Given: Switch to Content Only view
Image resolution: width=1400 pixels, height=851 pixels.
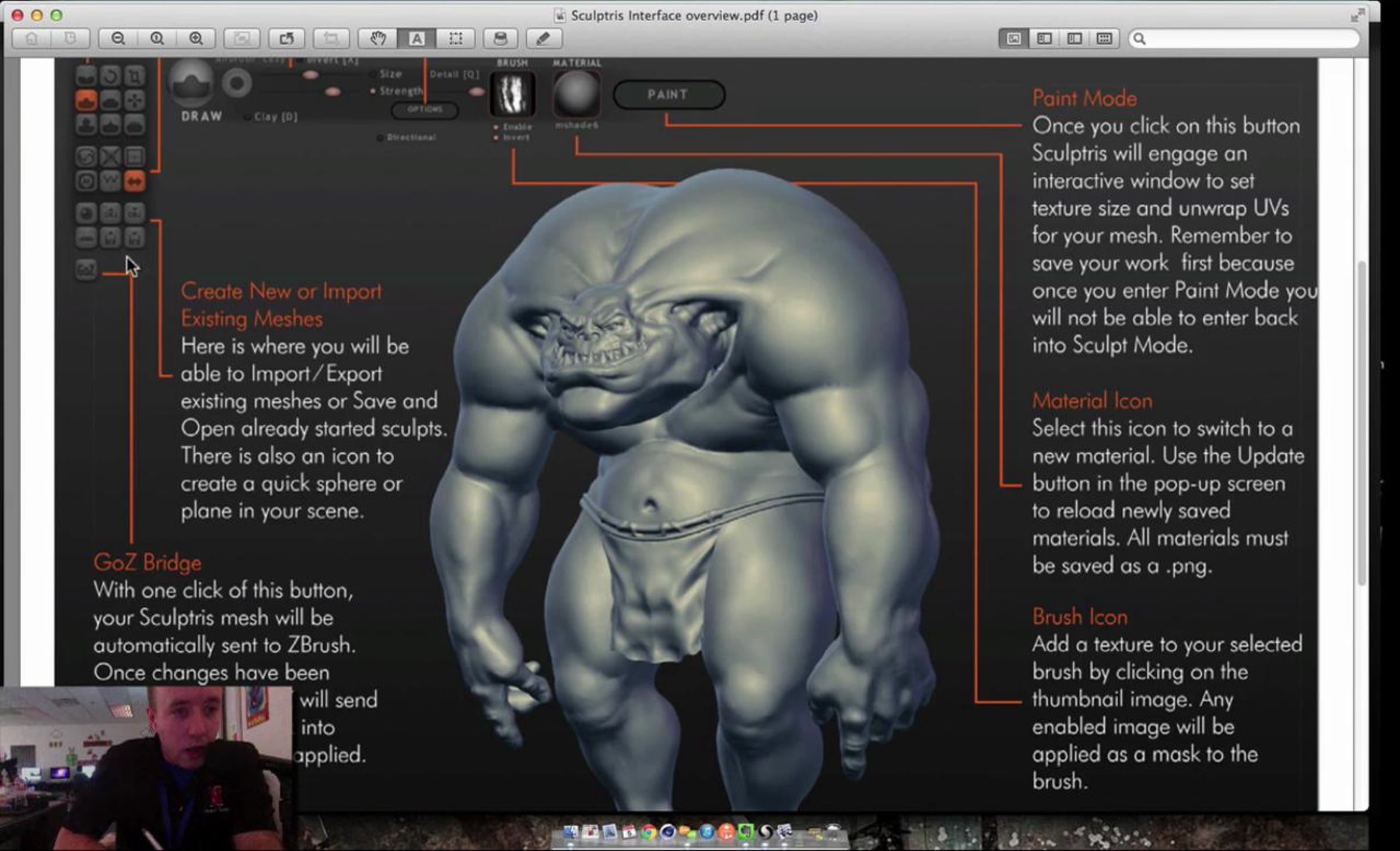Looking at the screenshot, I should click(1014, 38).
